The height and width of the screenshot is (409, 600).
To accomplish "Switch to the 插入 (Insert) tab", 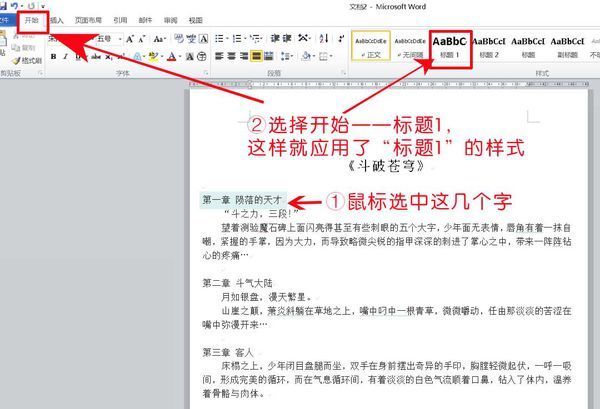I will tap(56, 19).
